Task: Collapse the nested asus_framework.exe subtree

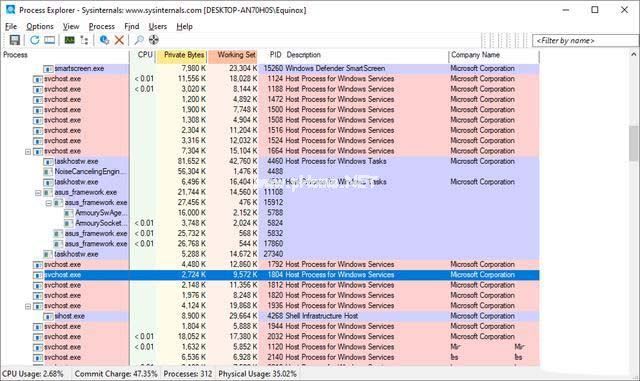Action: (49, 203)
